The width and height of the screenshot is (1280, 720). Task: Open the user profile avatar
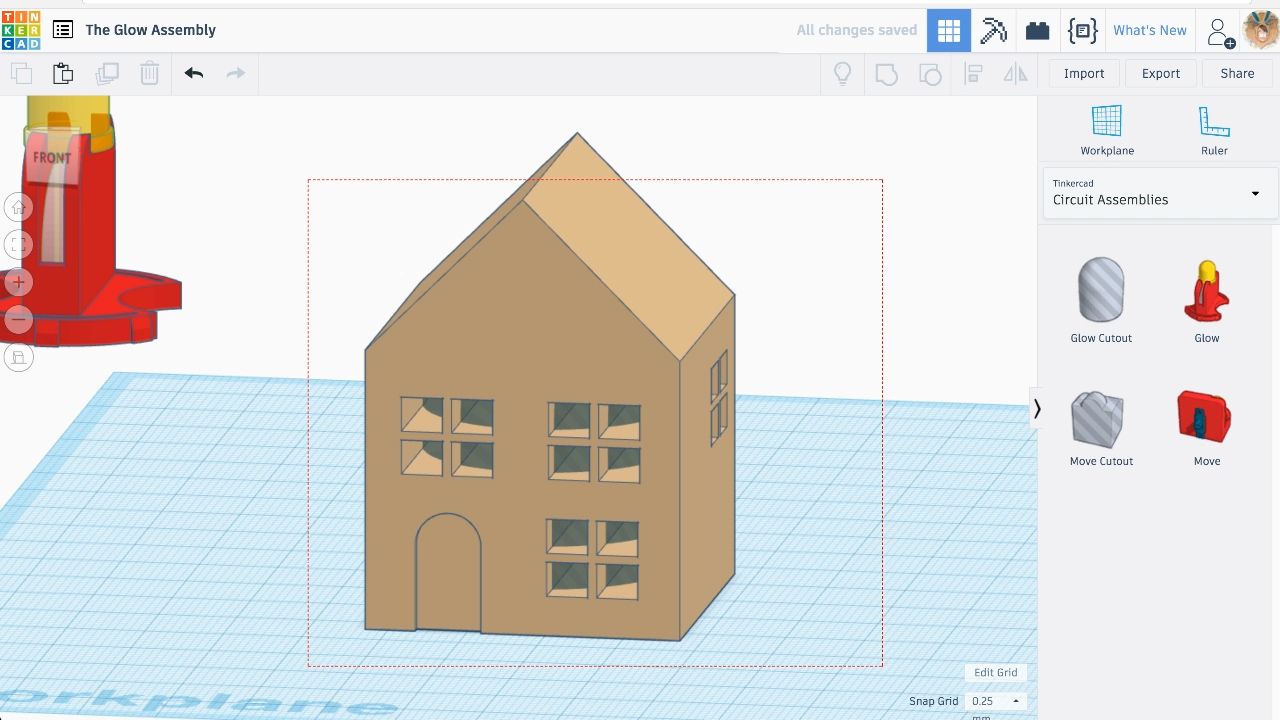[x=1261, y=30]
